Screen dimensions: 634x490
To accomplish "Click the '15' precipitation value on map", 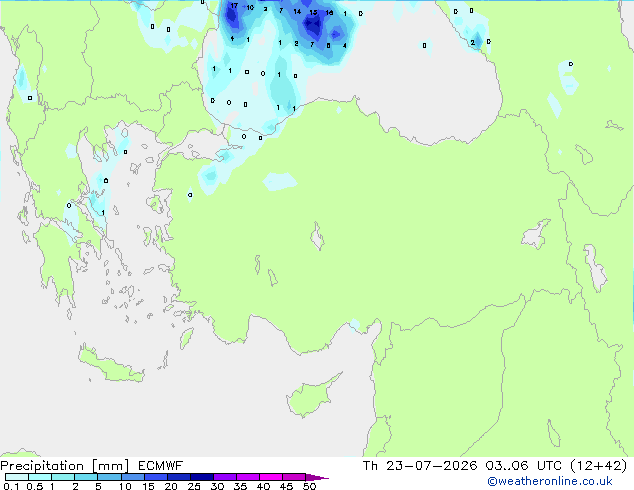I will pos(313,13).
